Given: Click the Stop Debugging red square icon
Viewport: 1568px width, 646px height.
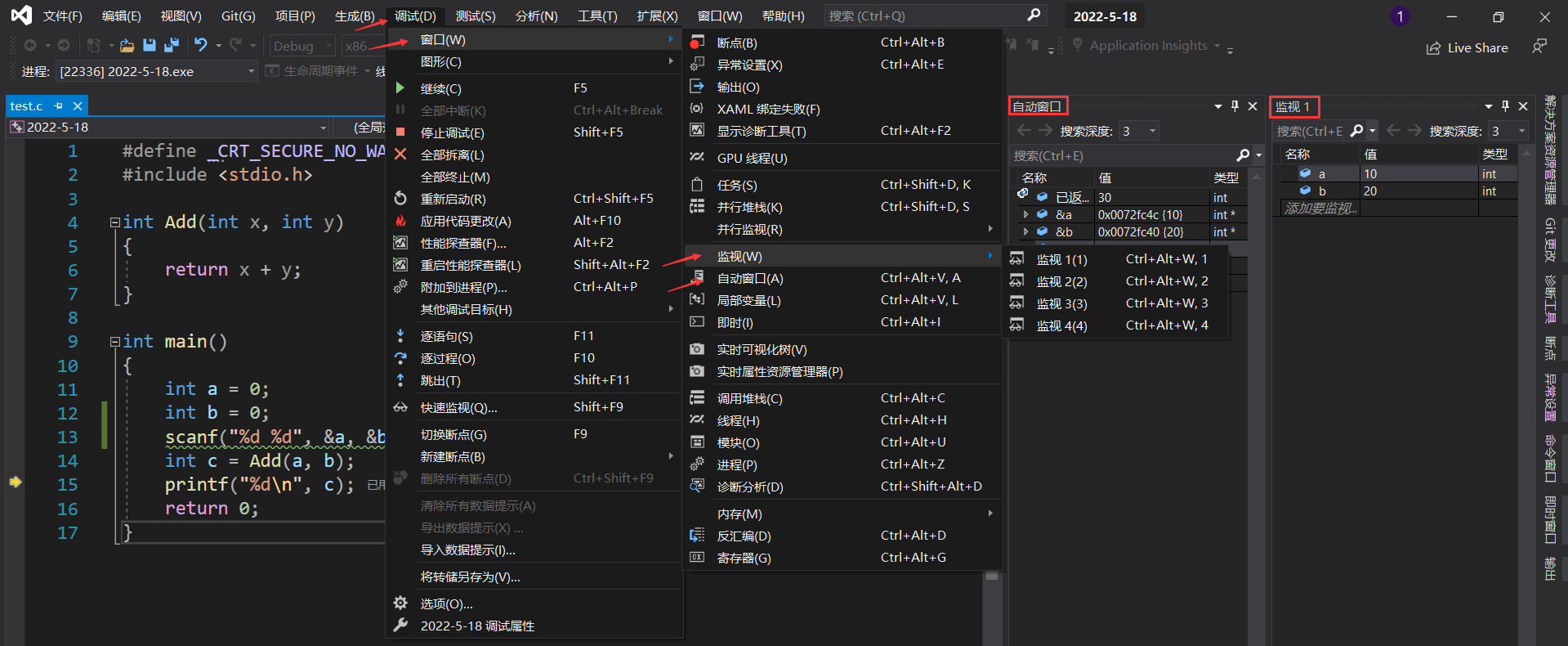Looking at the screenshot, I should 400,132.
